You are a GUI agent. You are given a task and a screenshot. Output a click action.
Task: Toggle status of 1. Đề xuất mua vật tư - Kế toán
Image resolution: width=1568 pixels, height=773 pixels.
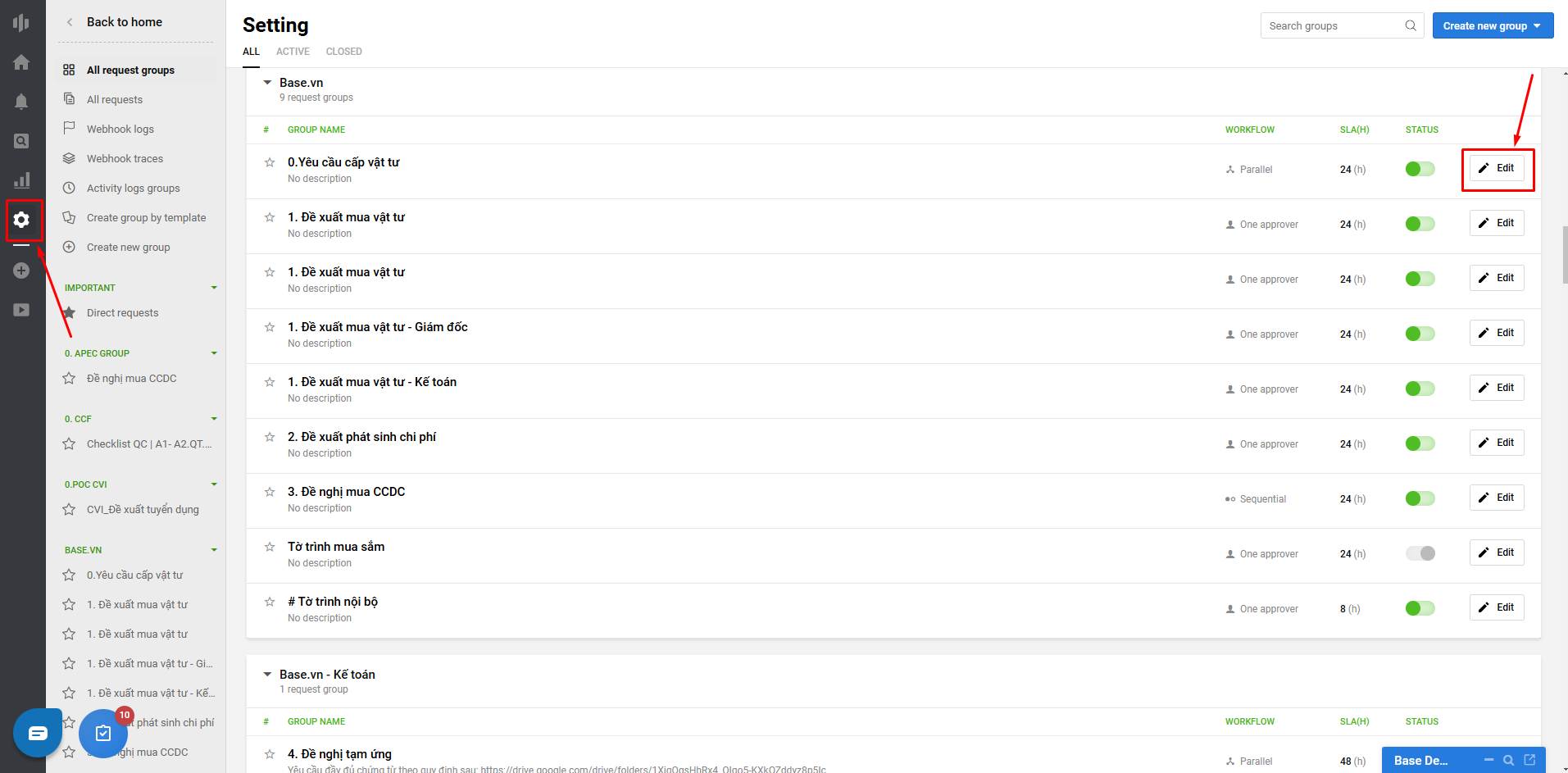coord(1420,389)
